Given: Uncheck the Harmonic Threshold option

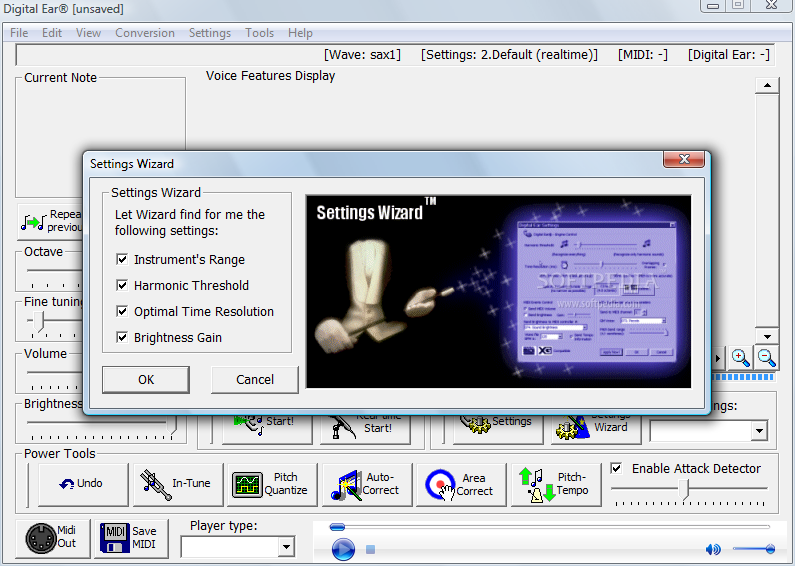Looking at the screenshot, I should point(122,286).
